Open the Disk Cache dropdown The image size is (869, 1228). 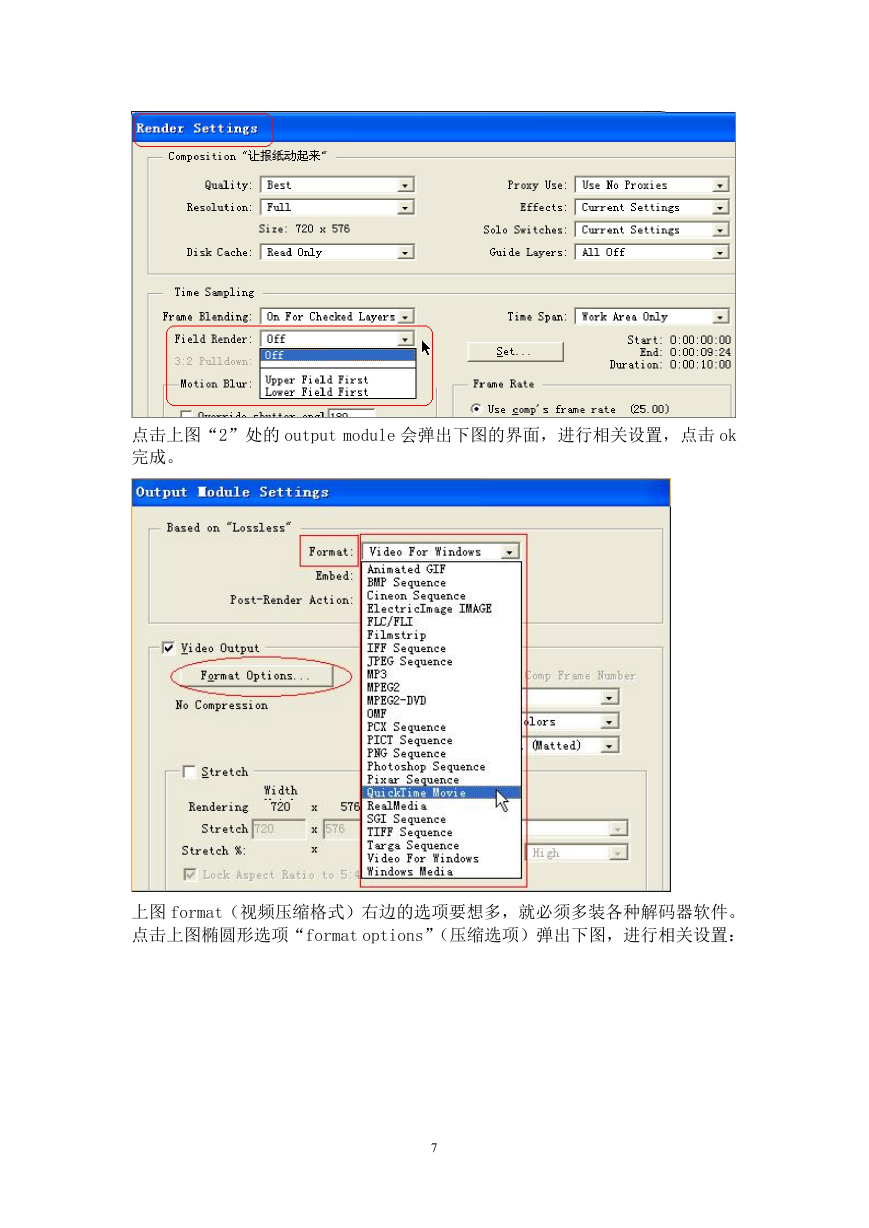[x=337, y=252]
